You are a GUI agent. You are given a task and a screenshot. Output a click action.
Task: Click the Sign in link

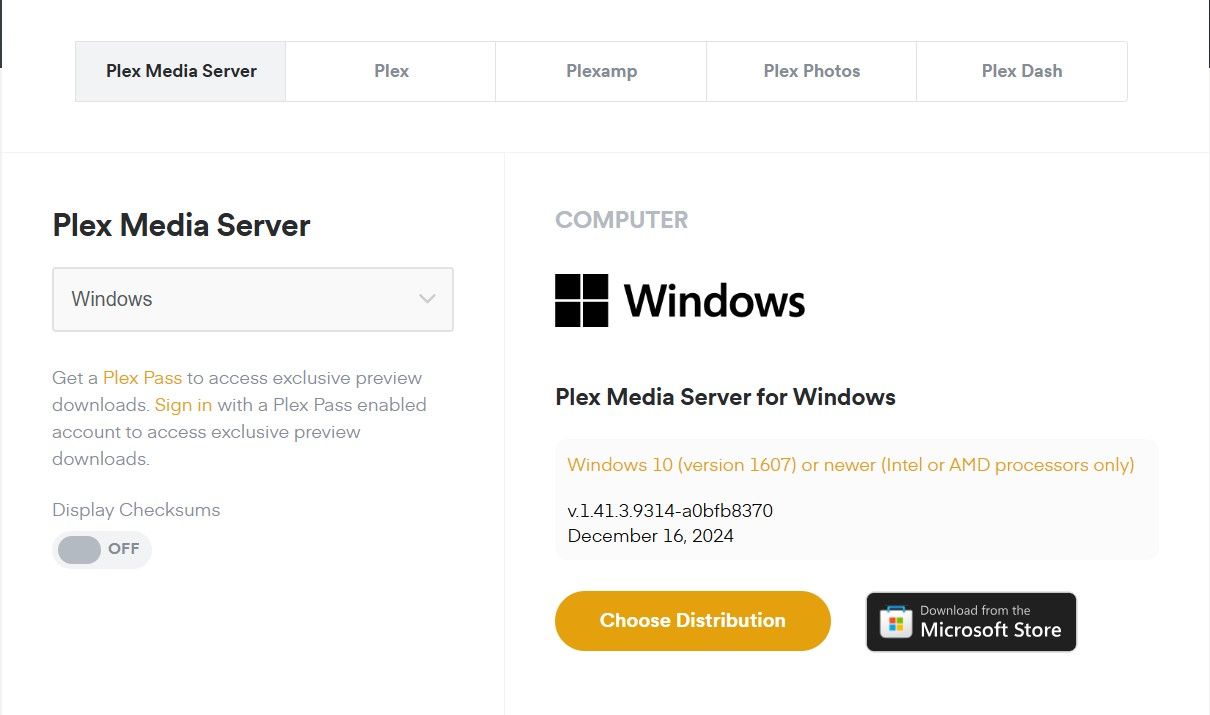click(183, 405)
